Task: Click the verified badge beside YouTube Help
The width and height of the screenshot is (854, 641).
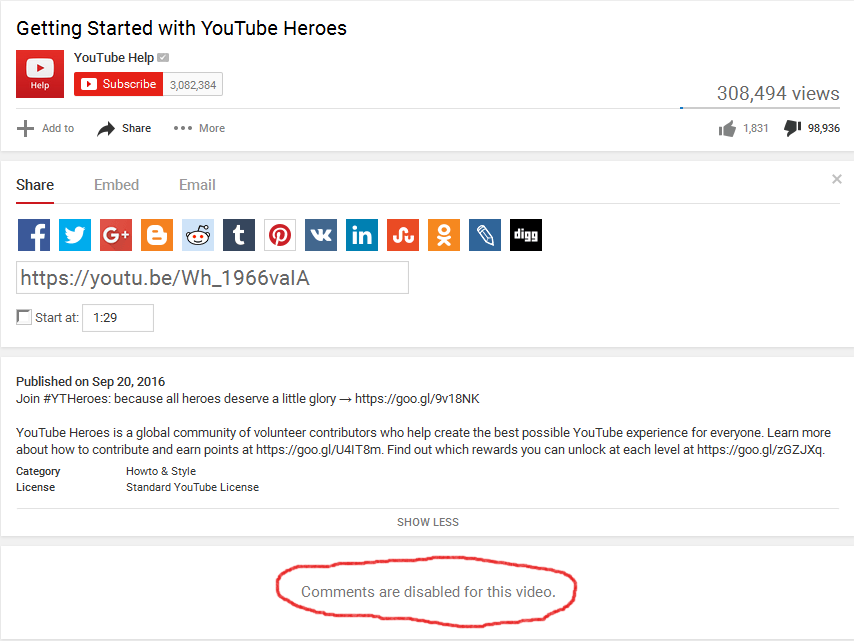Action: [163, 57]
